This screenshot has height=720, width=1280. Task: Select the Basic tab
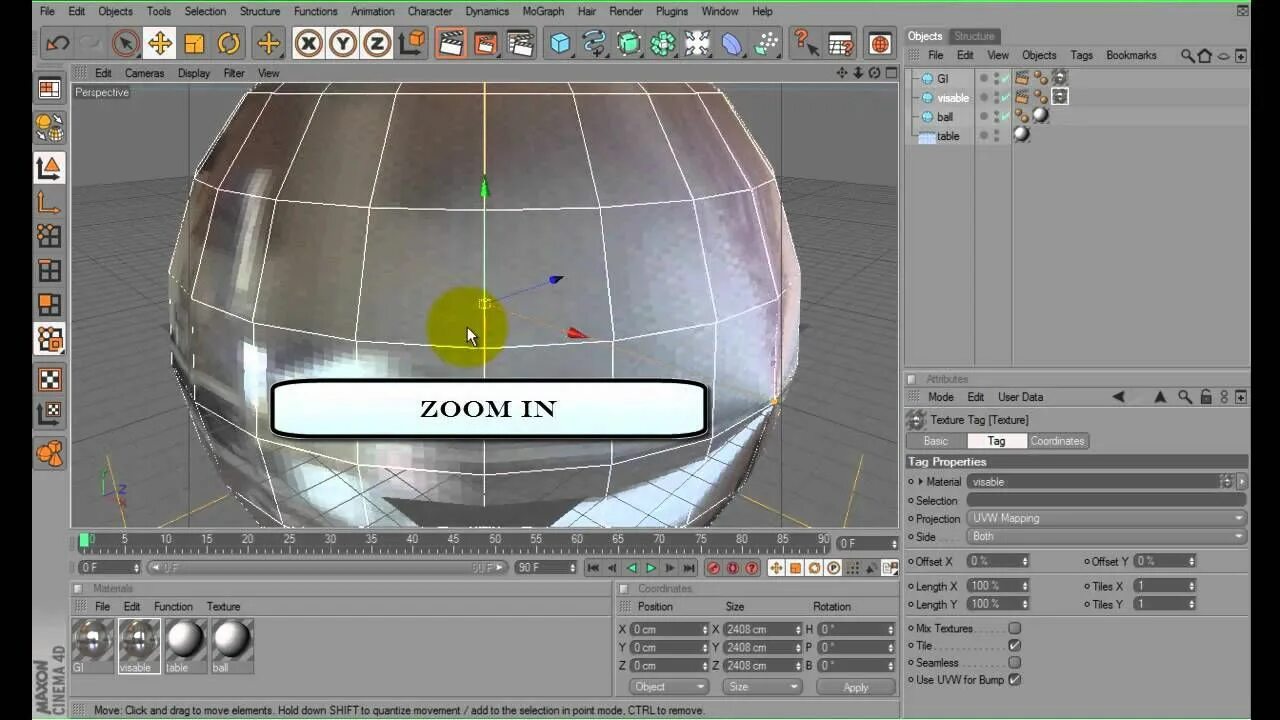936,441
